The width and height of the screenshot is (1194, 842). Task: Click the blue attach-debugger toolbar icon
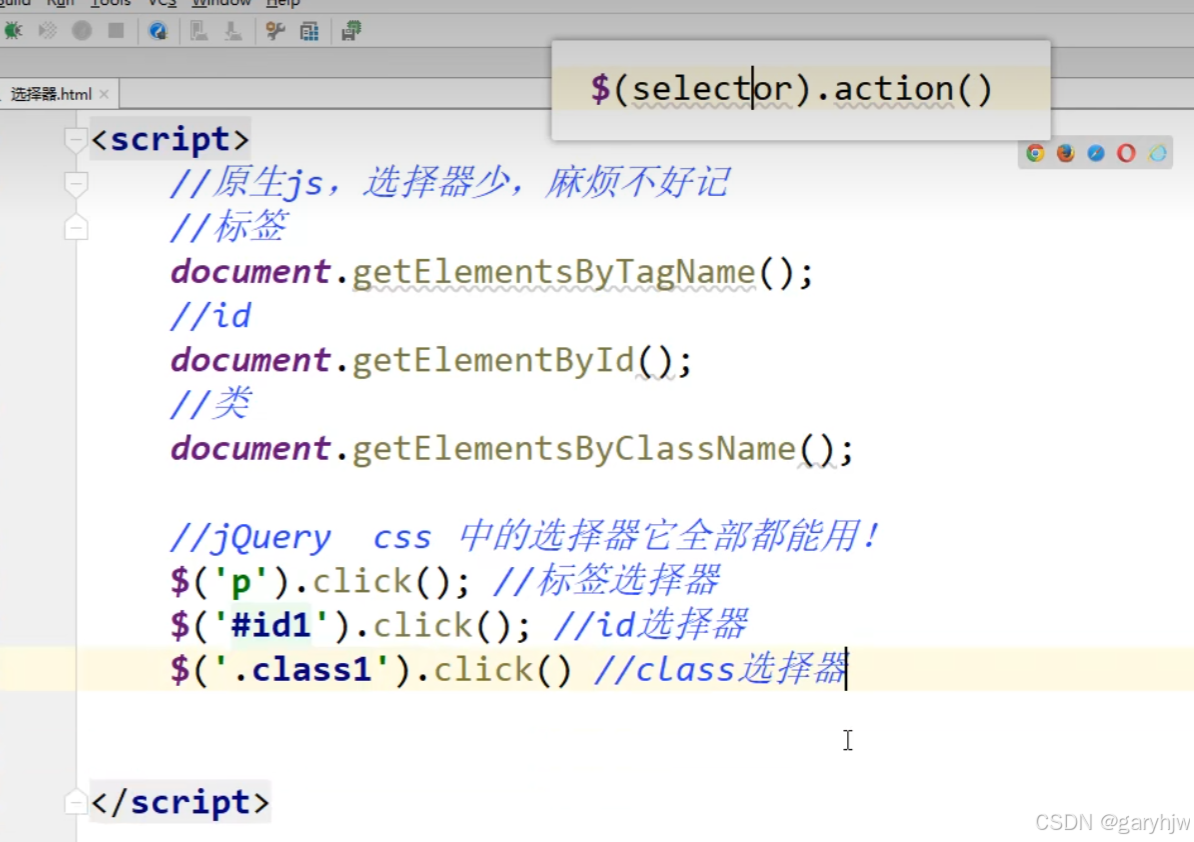coord(158,31)
